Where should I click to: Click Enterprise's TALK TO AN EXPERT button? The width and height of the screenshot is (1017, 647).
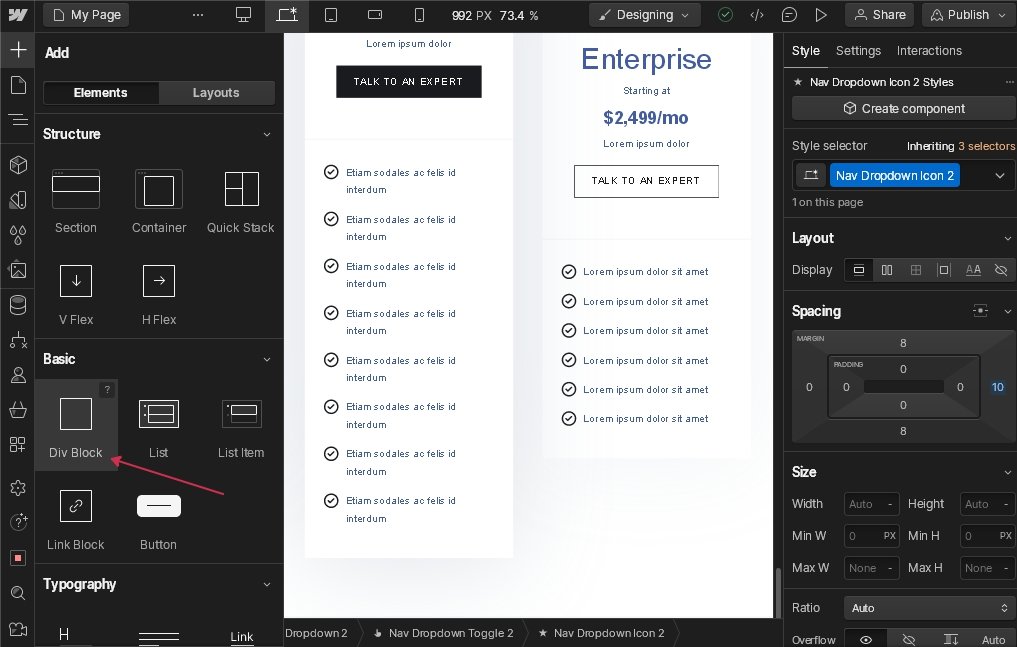click(646, 181)
